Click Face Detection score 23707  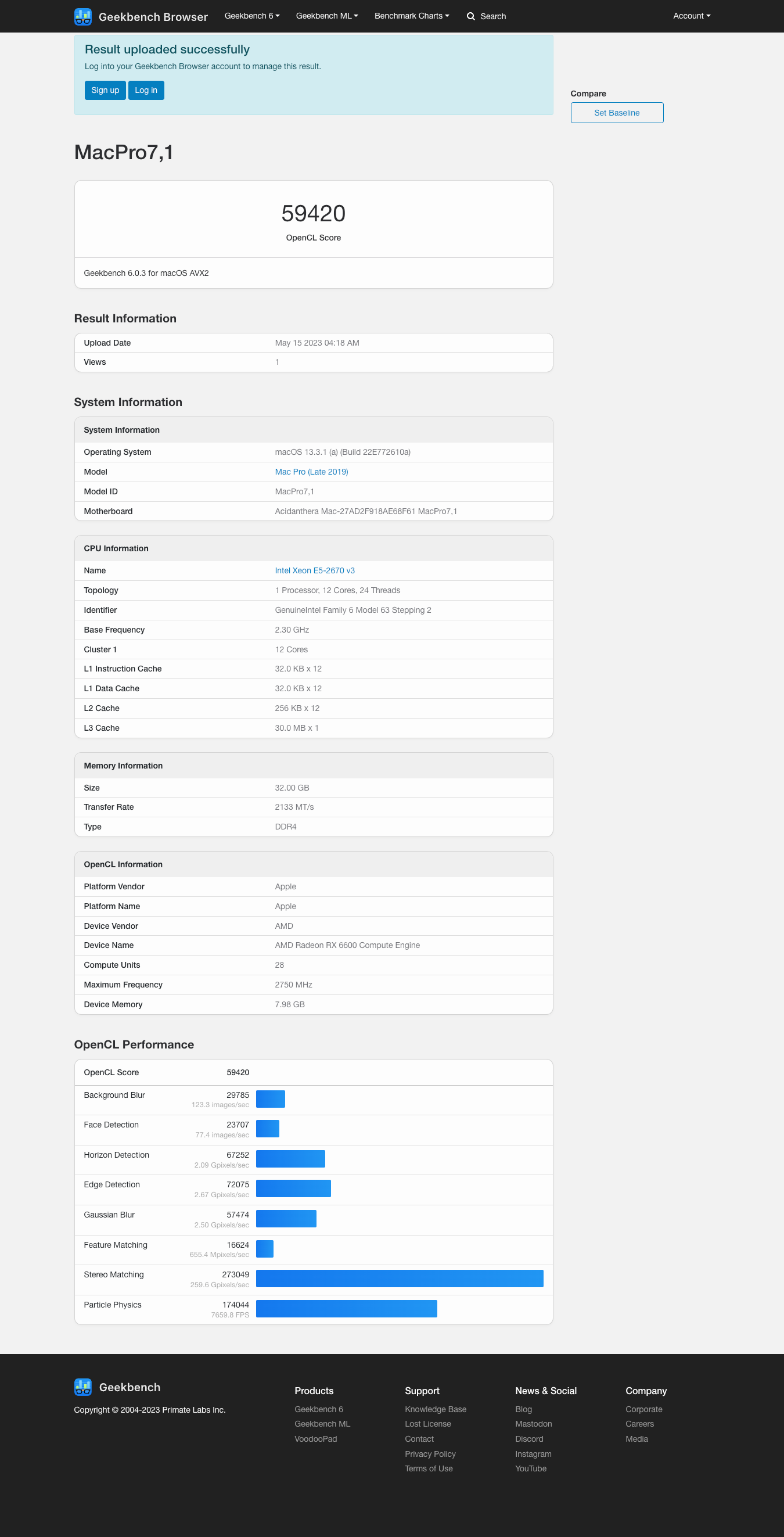(x=238, y=1125)
